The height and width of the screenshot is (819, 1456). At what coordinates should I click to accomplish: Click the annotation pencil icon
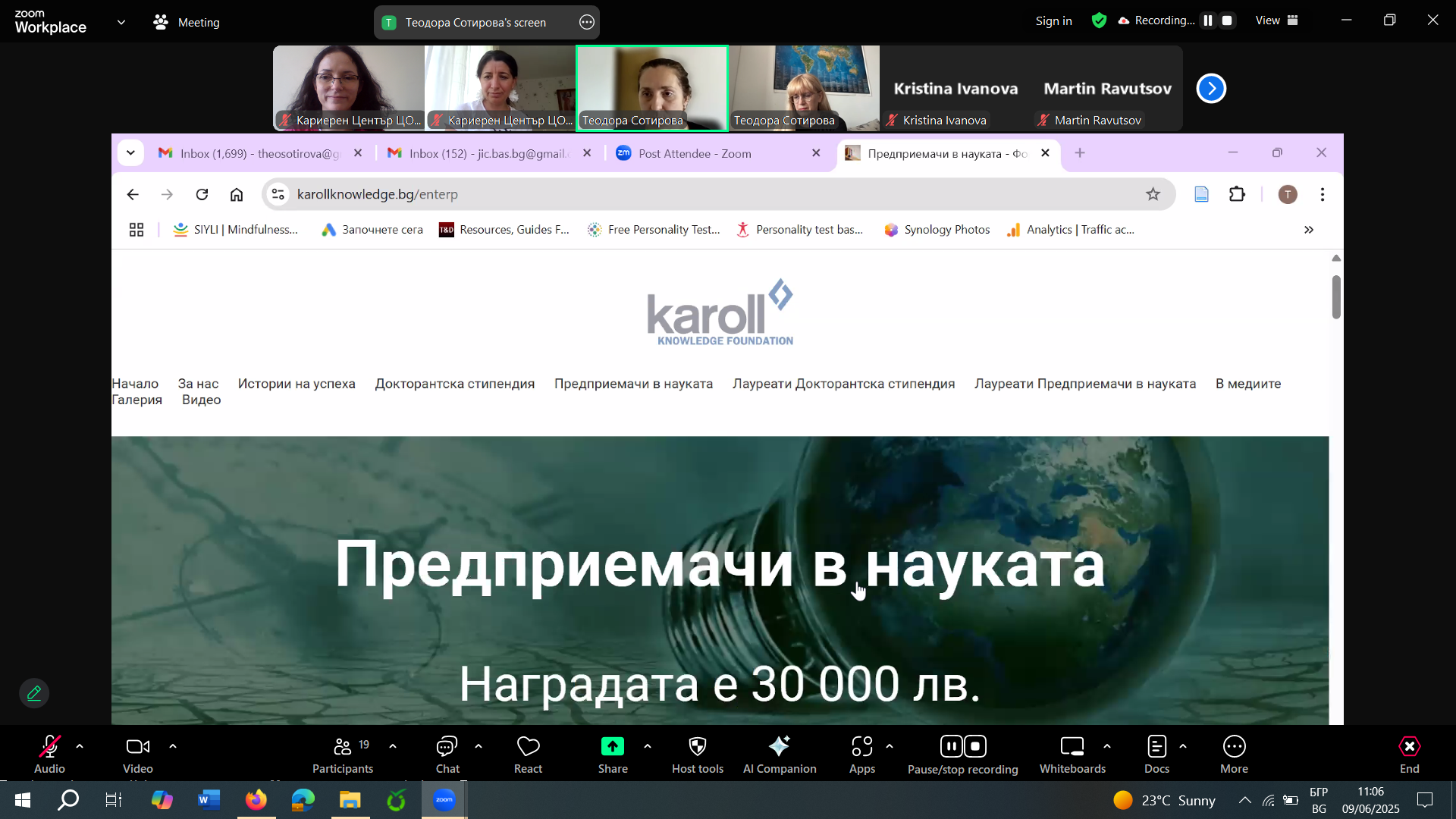point(34,693)
